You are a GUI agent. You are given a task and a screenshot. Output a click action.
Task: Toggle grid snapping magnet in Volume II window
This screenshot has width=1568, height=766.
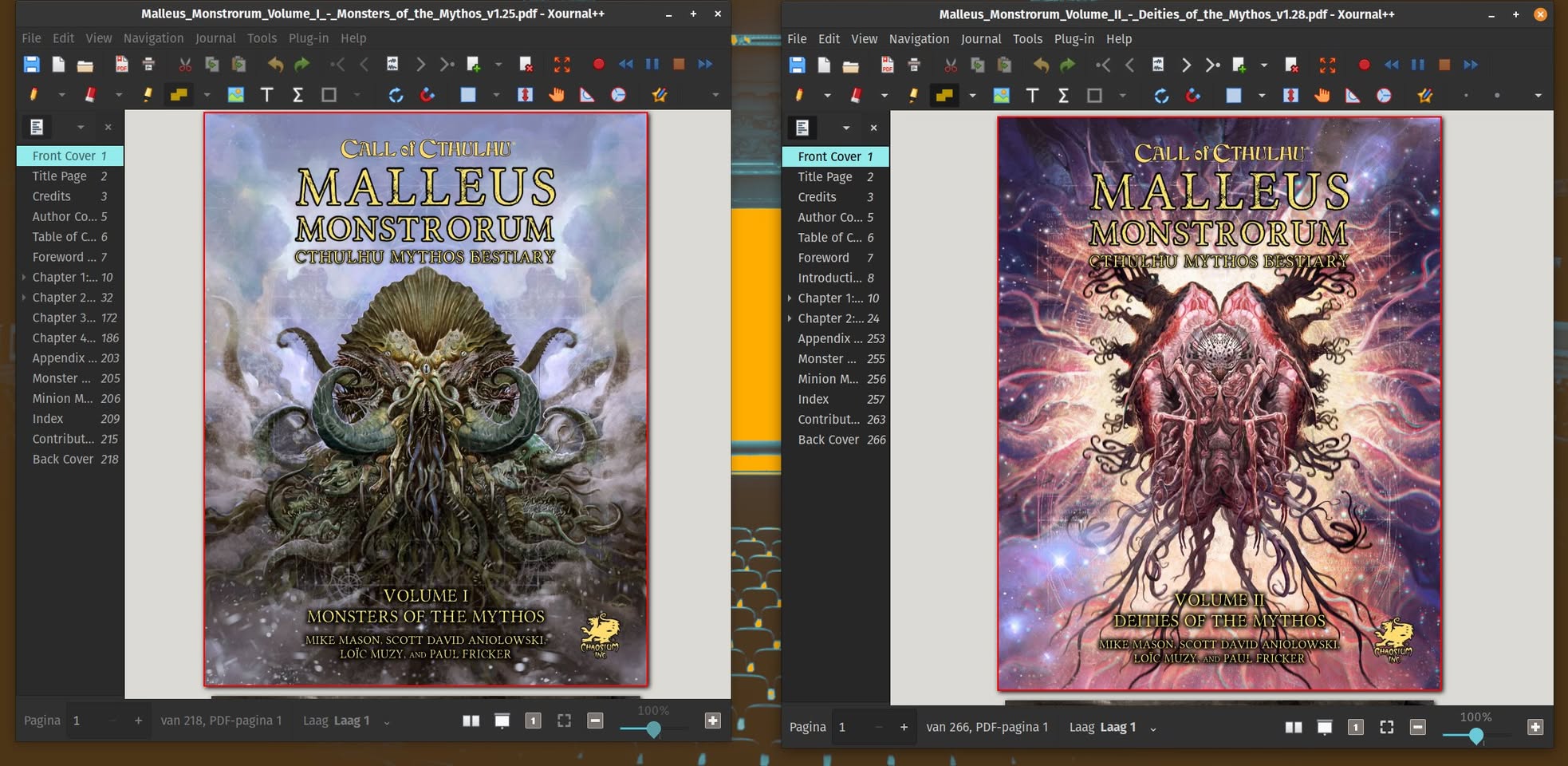pyautogui.click(x=1193, y=96)
